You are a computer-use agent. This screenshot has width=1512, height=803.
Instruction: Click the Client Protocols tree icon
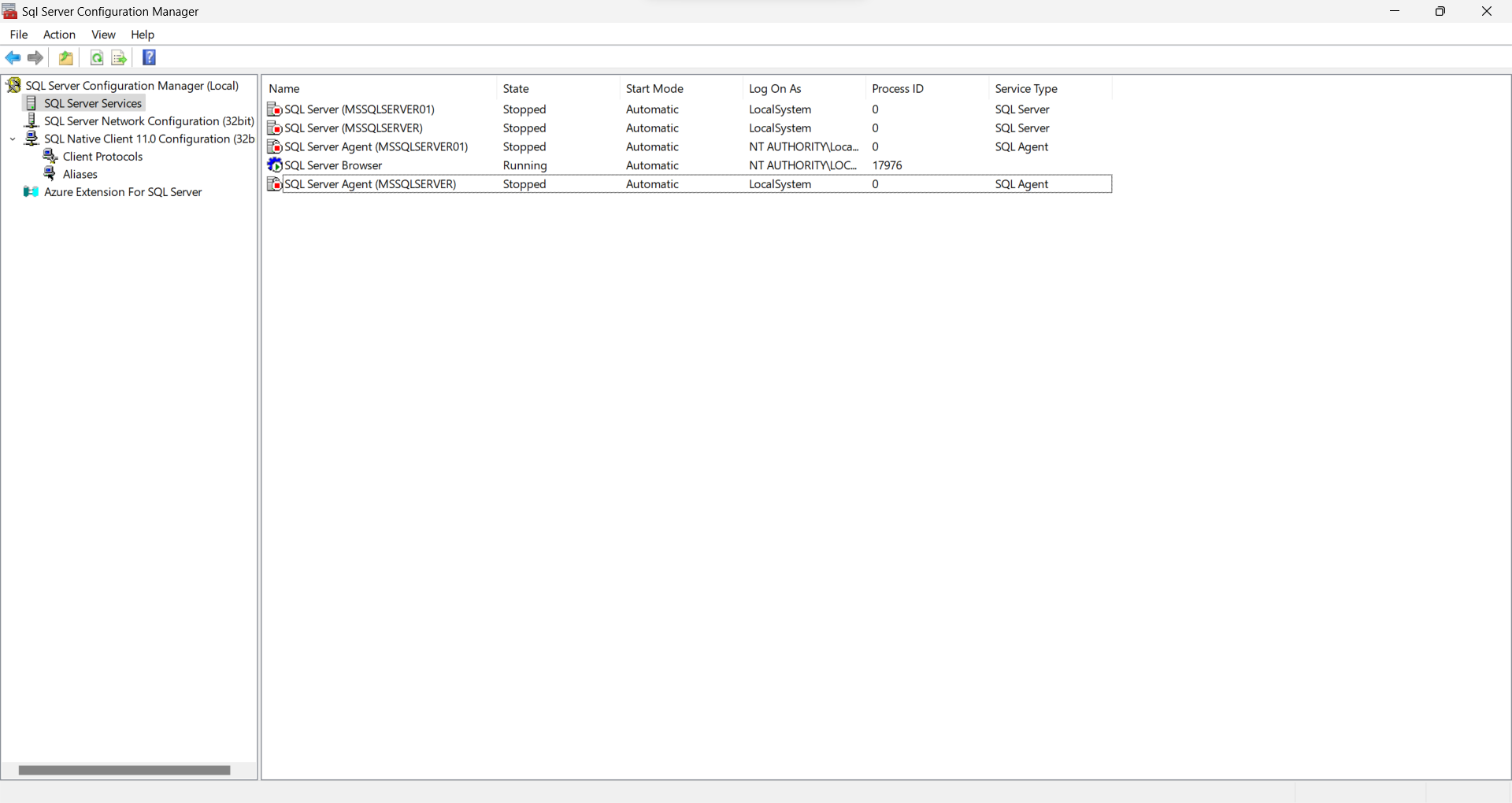coord(50,156)
